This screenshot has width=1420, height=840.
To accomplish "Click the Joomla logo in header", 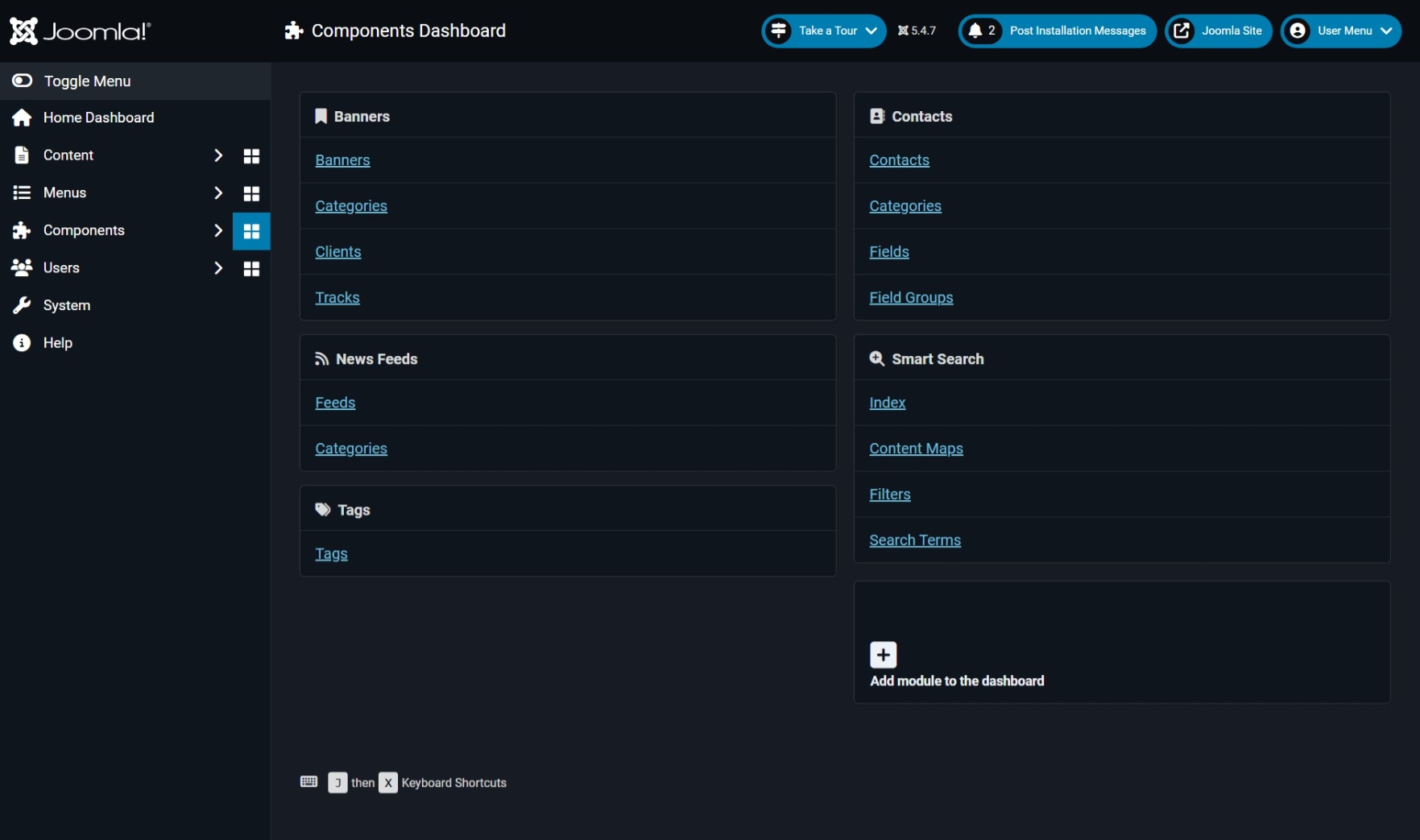I will [x=80, y=31].
